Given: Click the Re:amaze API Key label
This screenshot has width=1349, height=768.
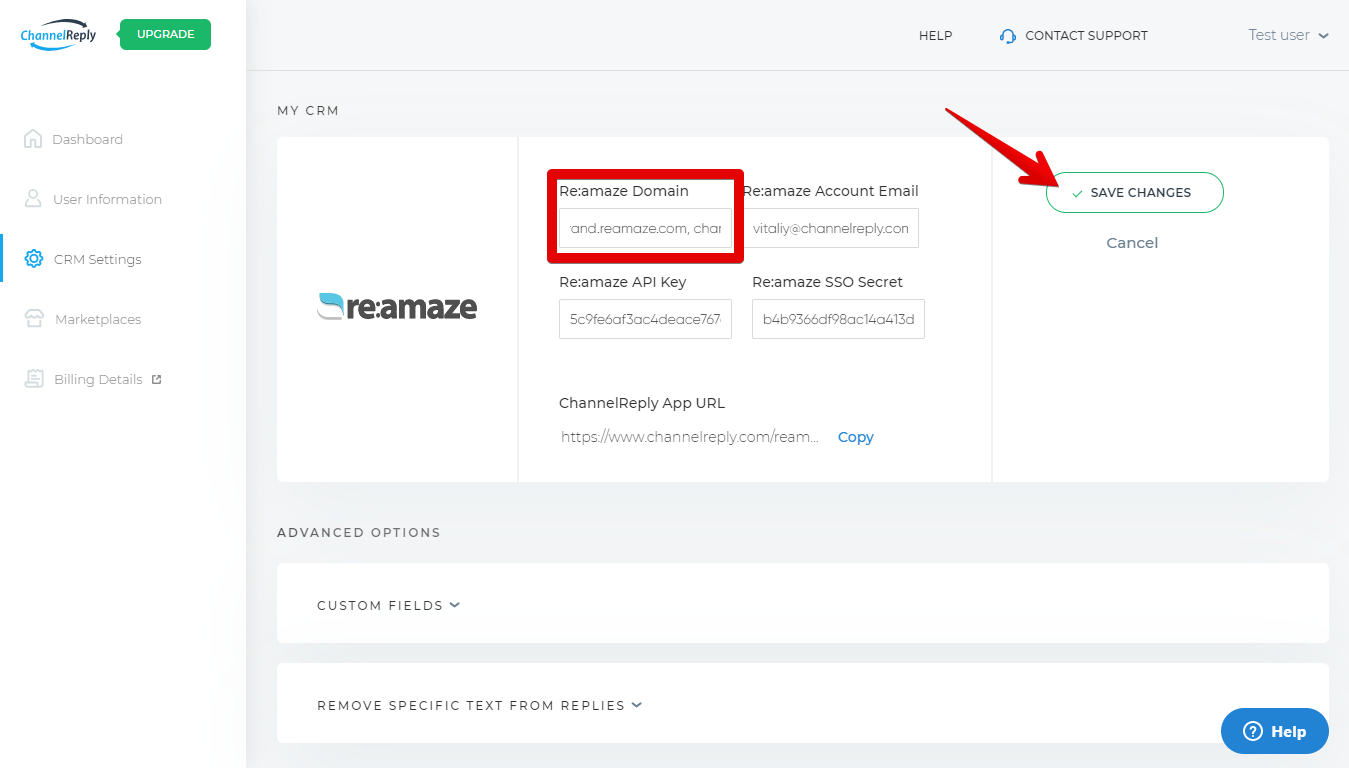Looking at the screenshot, I should (x=623, y=282).
